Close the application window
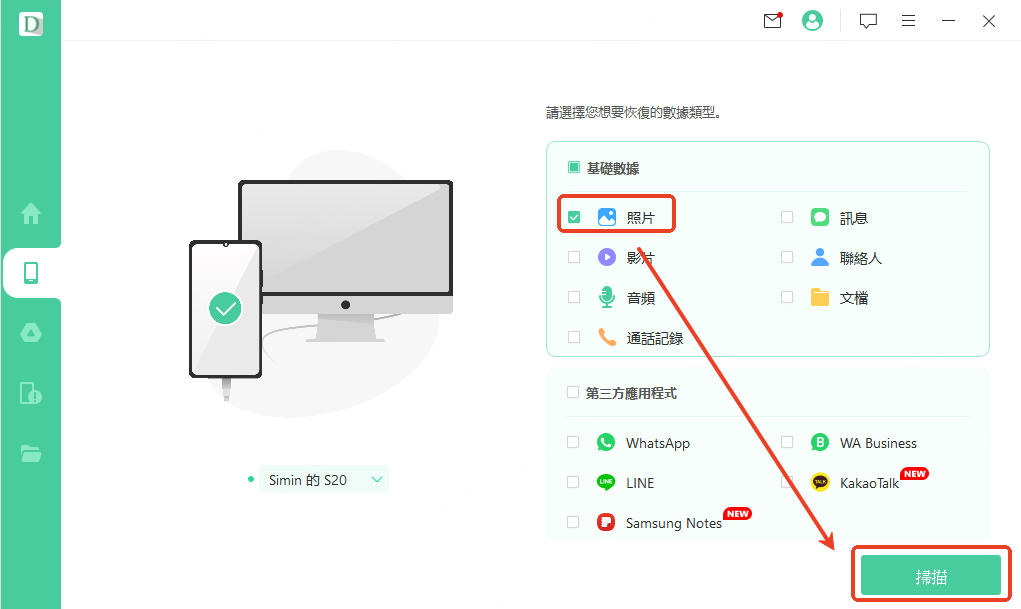Viewport: 1021px width, 609px height. pyautogui.click(x=988, y=21)
